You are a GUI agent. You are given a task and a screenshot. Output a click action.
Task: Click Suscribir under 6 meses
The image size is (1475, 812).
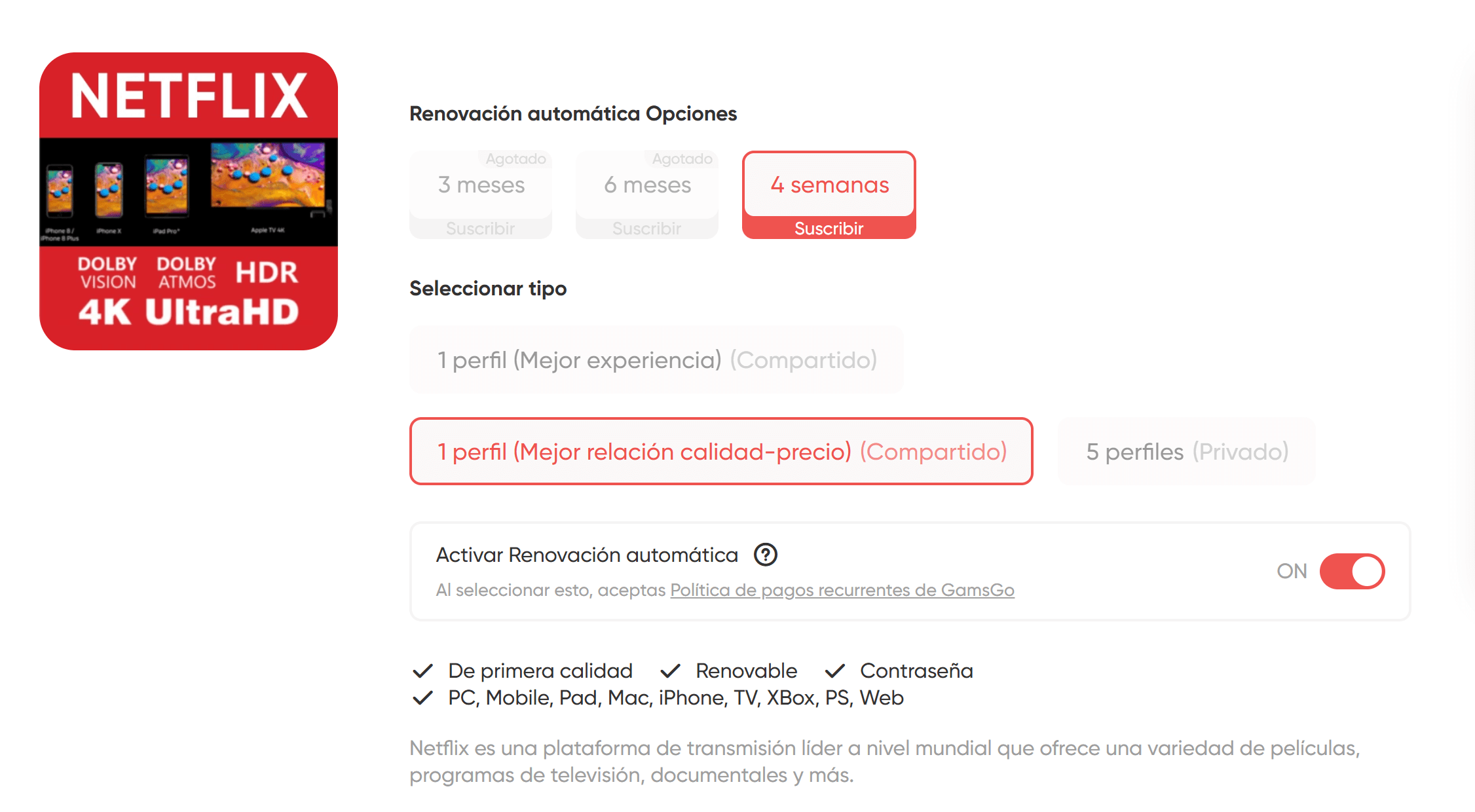click(x=647, y=229)
